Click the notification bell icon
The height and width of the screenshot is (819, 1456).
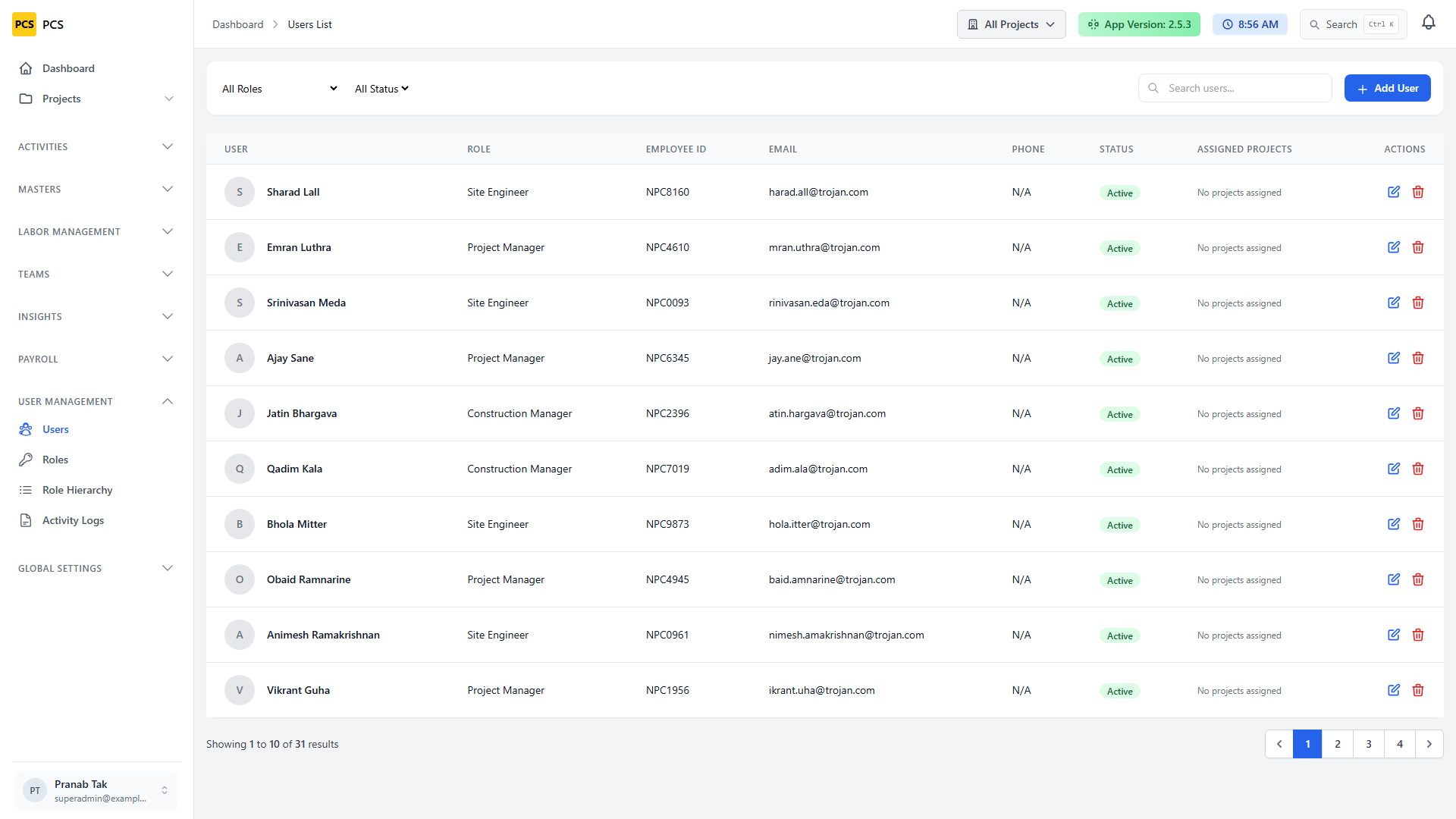coord(1429,24)
